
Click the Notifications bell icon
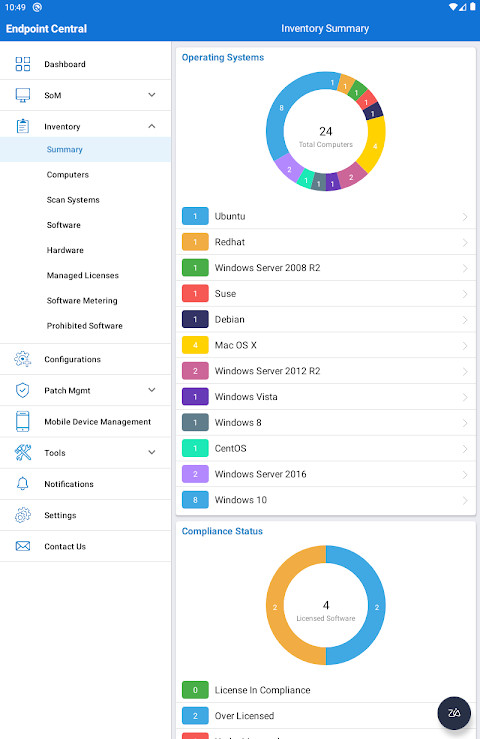pos(23,484)
